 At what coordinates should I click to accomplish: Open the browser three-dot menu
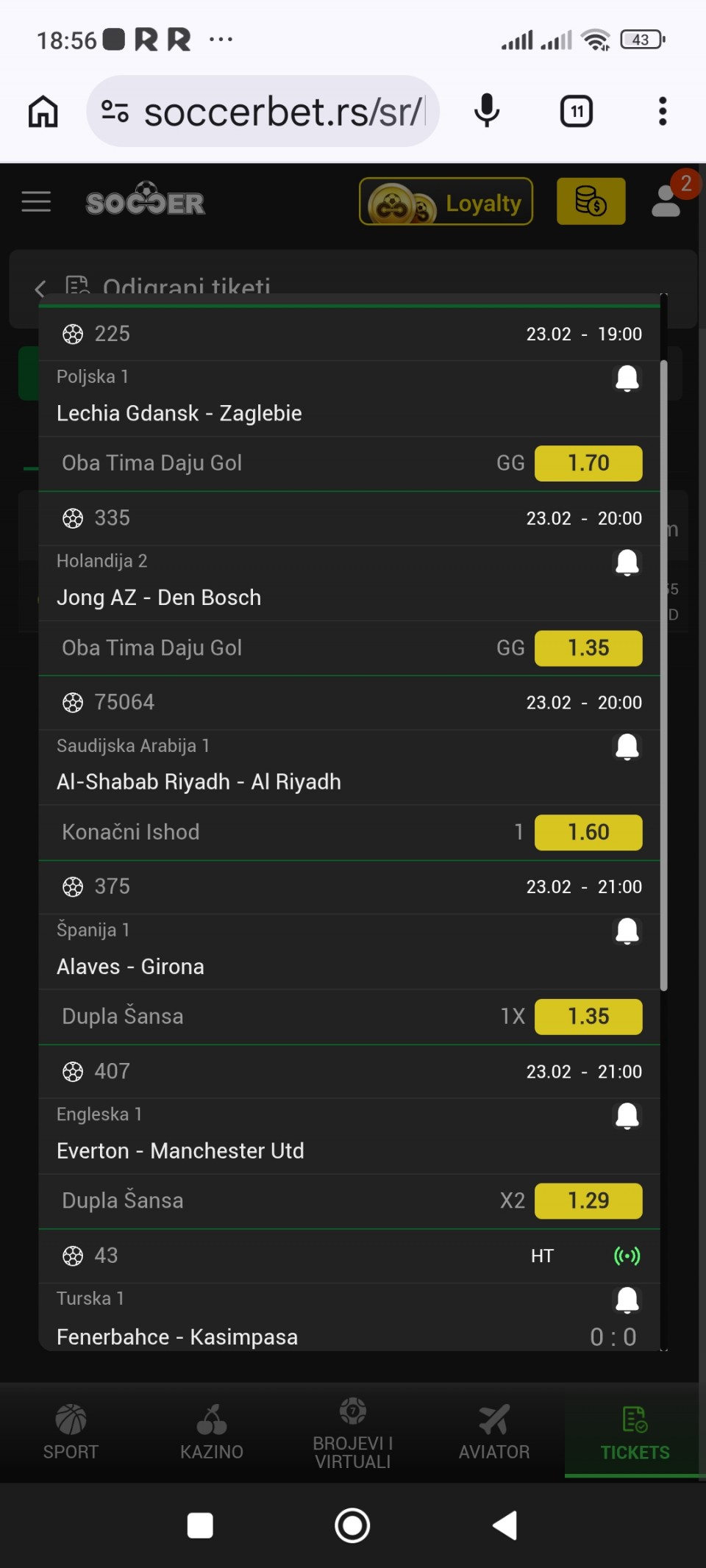pos(663,112)
